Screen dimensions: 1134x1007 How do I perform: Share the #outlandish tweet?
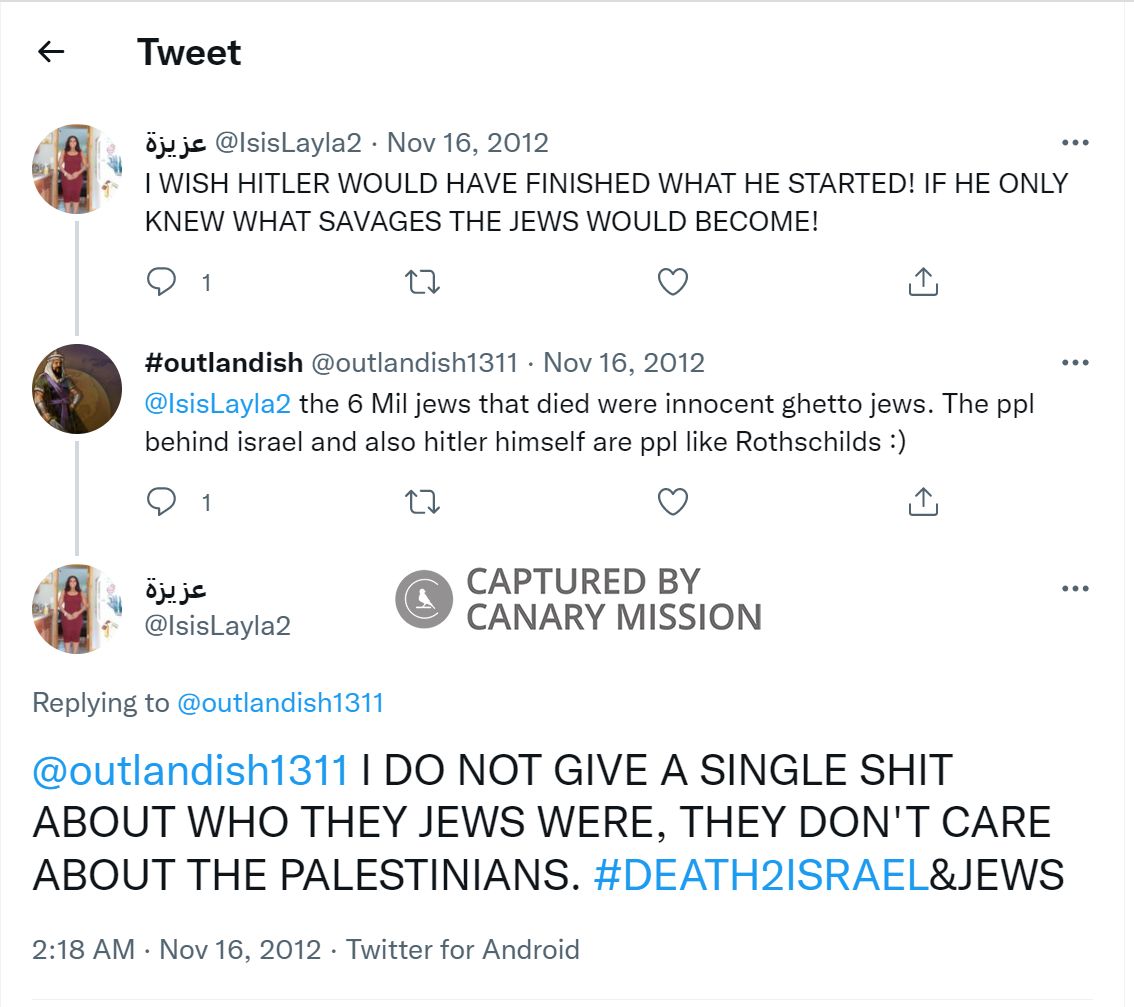coord(923,501)
